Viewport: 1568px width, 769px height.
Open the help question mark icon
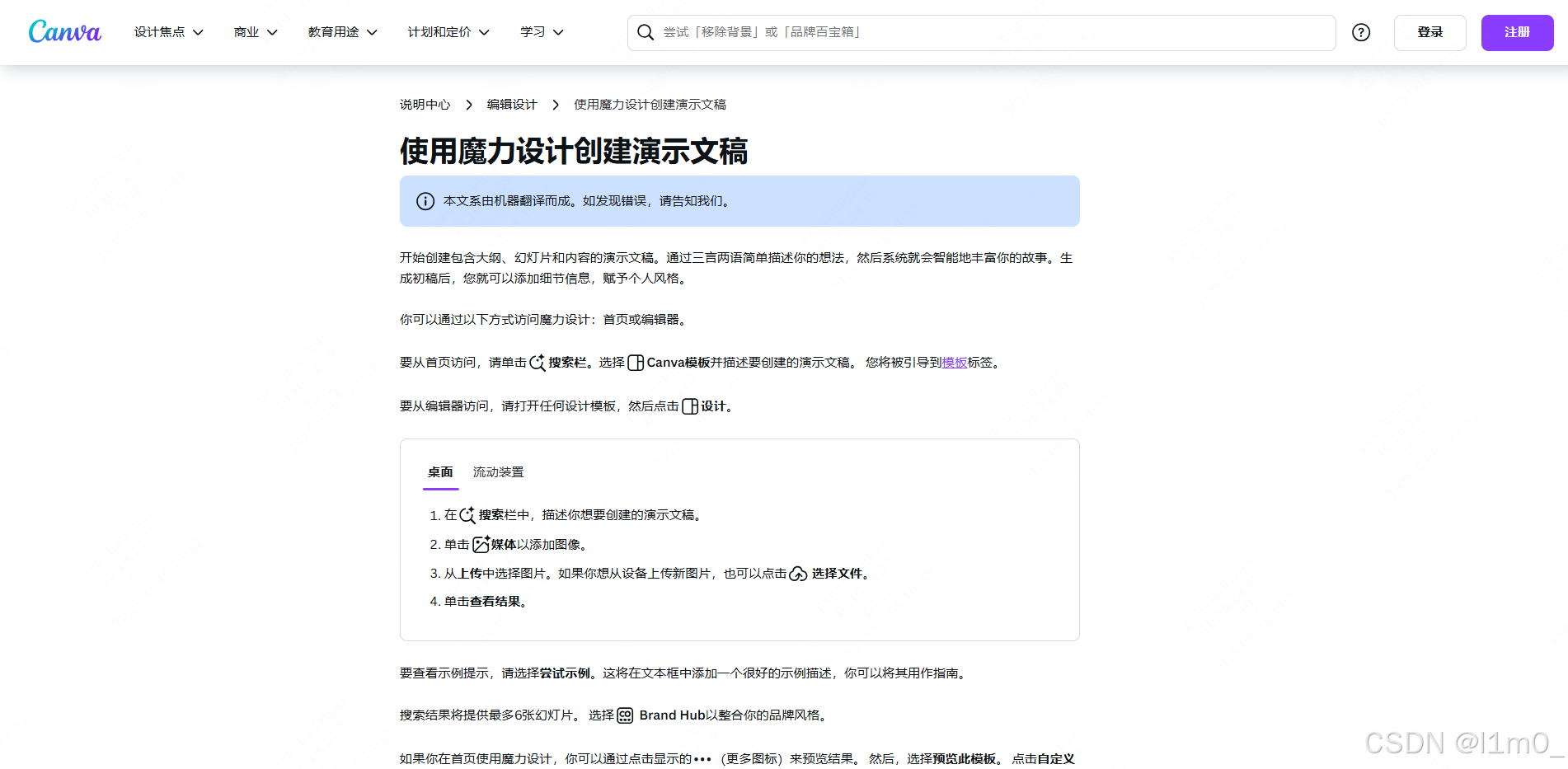1361,32
